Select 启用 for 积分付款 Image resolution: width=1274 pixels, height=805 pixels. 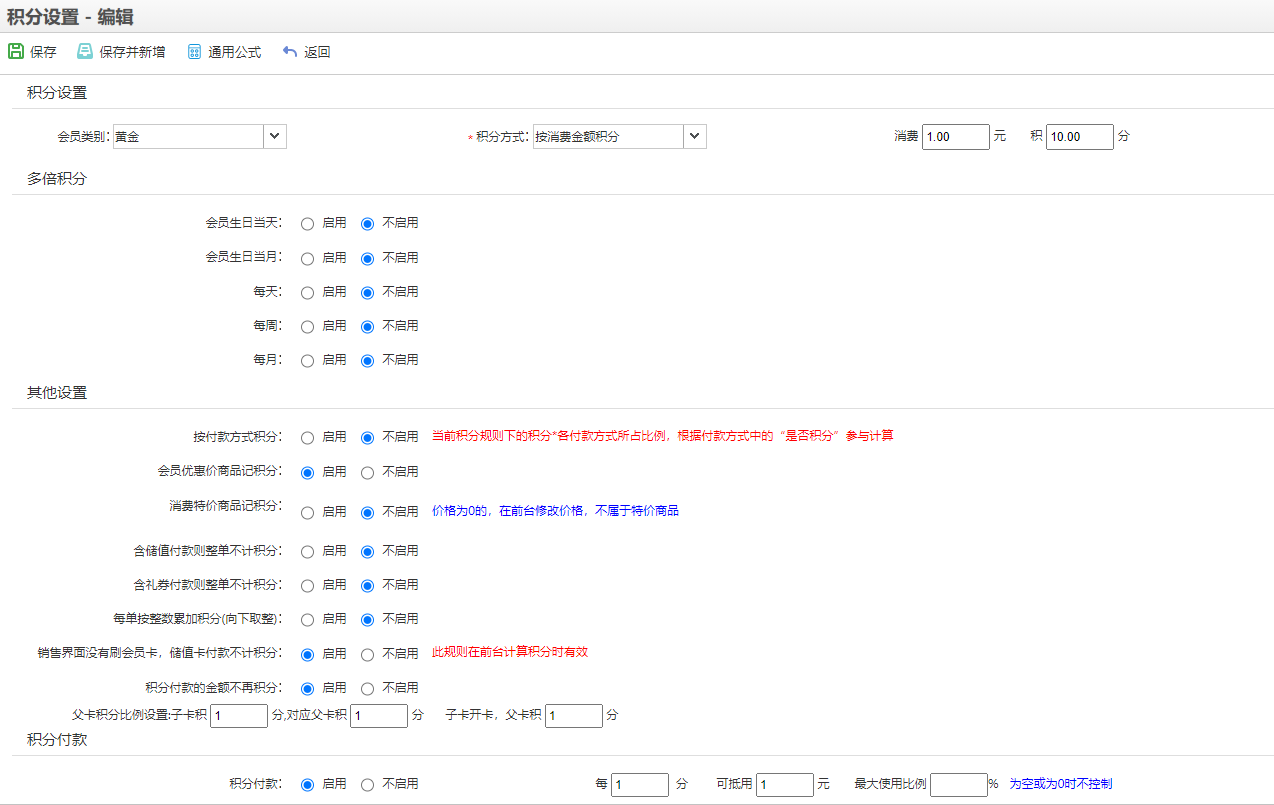[x=308, y=785]
